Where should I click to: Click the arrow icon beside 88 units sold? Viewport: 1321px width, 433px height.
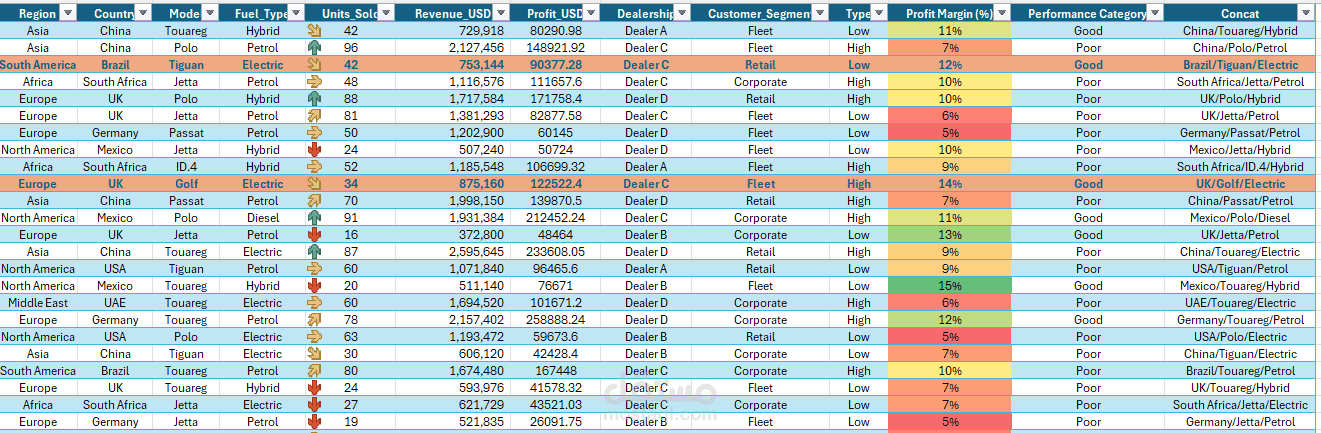(315, 99)
